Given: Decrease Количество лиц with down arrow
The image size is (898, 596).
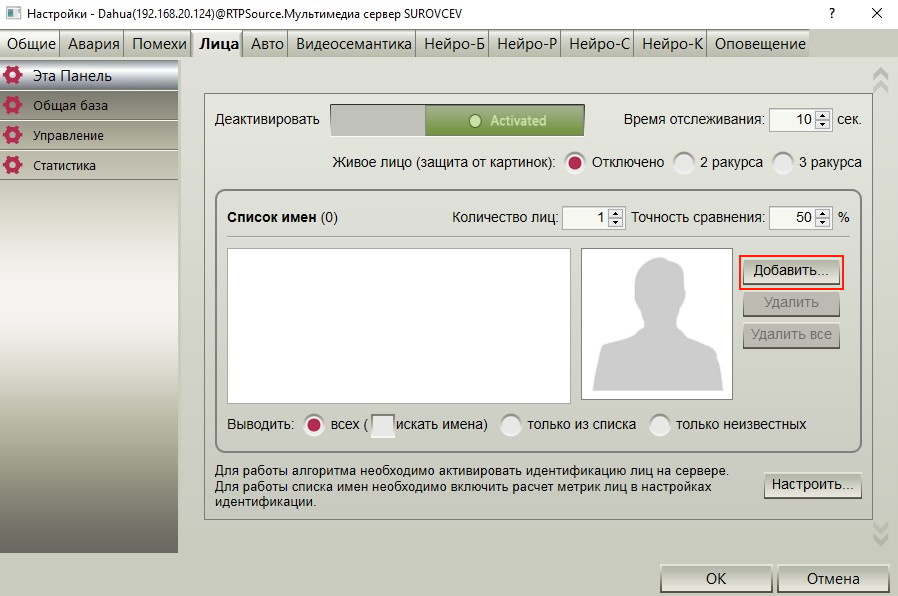Looking at the screenshot, I should point(616,222).
